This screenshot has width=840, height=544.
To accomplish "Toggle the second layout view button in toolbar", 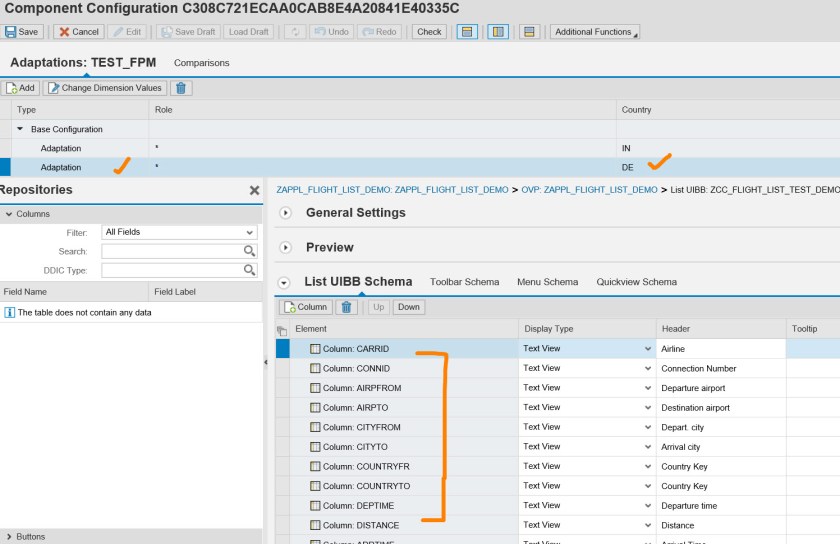I will [497, 32].
